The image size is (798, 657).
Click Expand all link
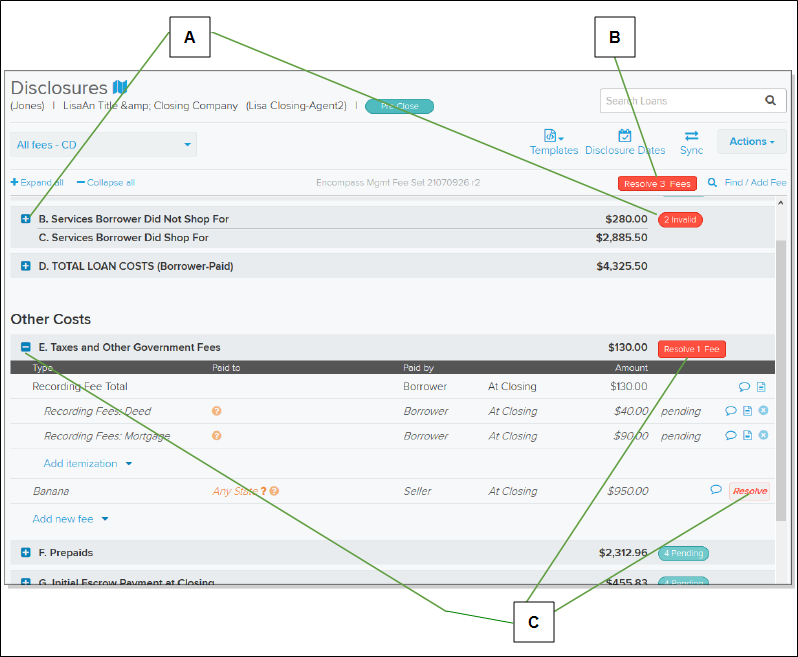click(37, 182)
